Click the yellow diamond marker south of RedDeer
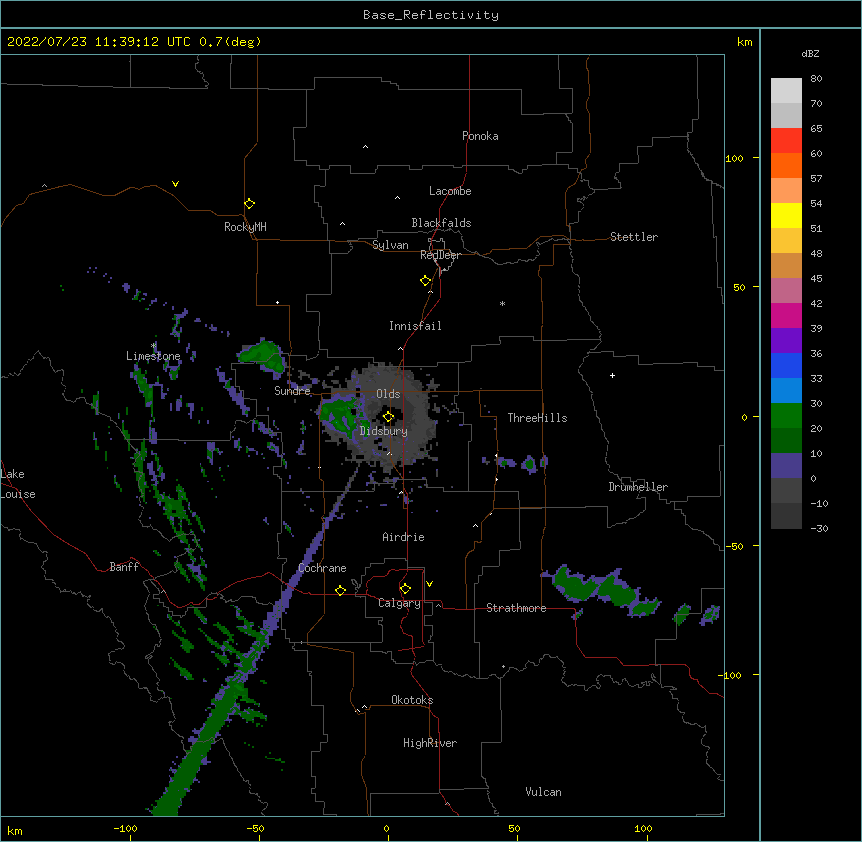The image size is (862, 842). (426, 281)
